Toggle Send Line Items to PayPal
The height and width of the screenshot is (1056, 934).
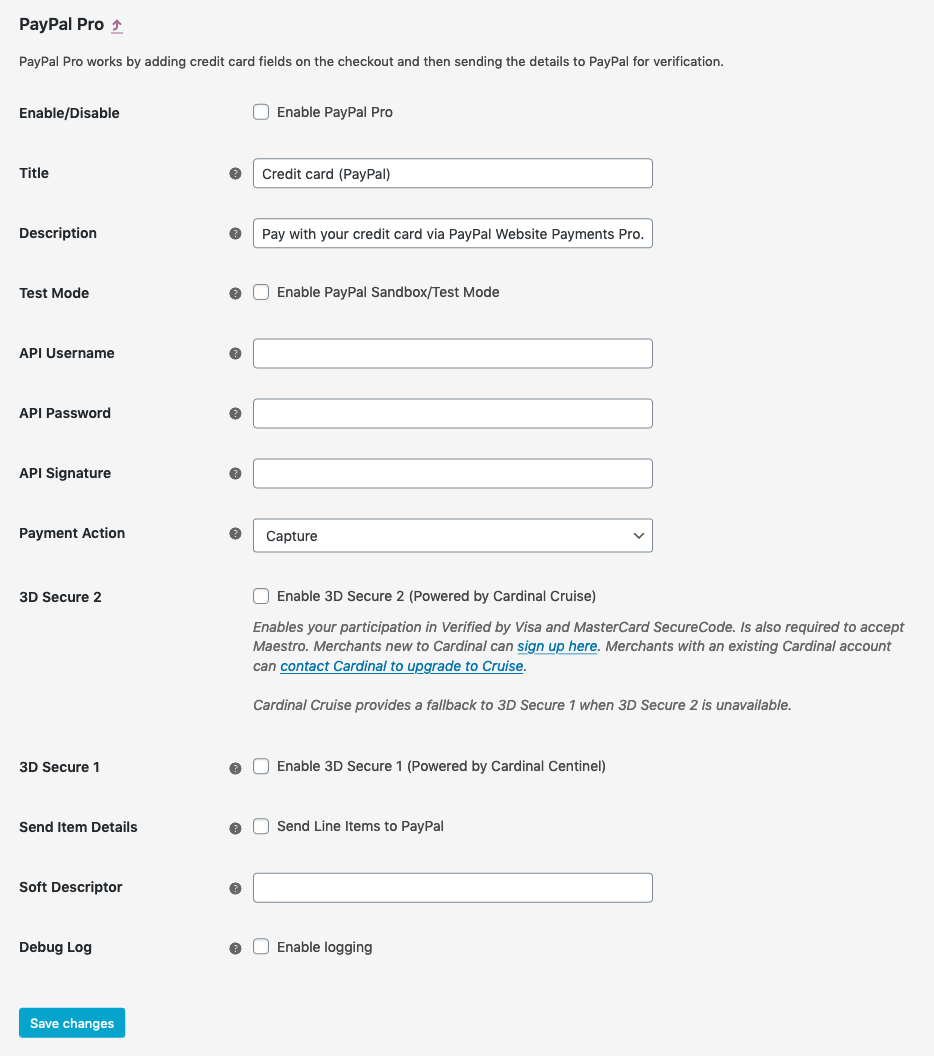[x=261, y=826]
